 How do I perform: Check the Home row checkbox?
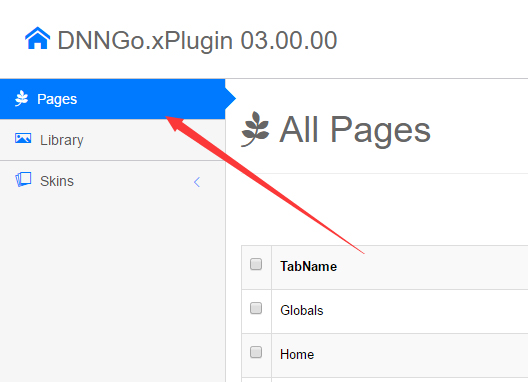256,352
